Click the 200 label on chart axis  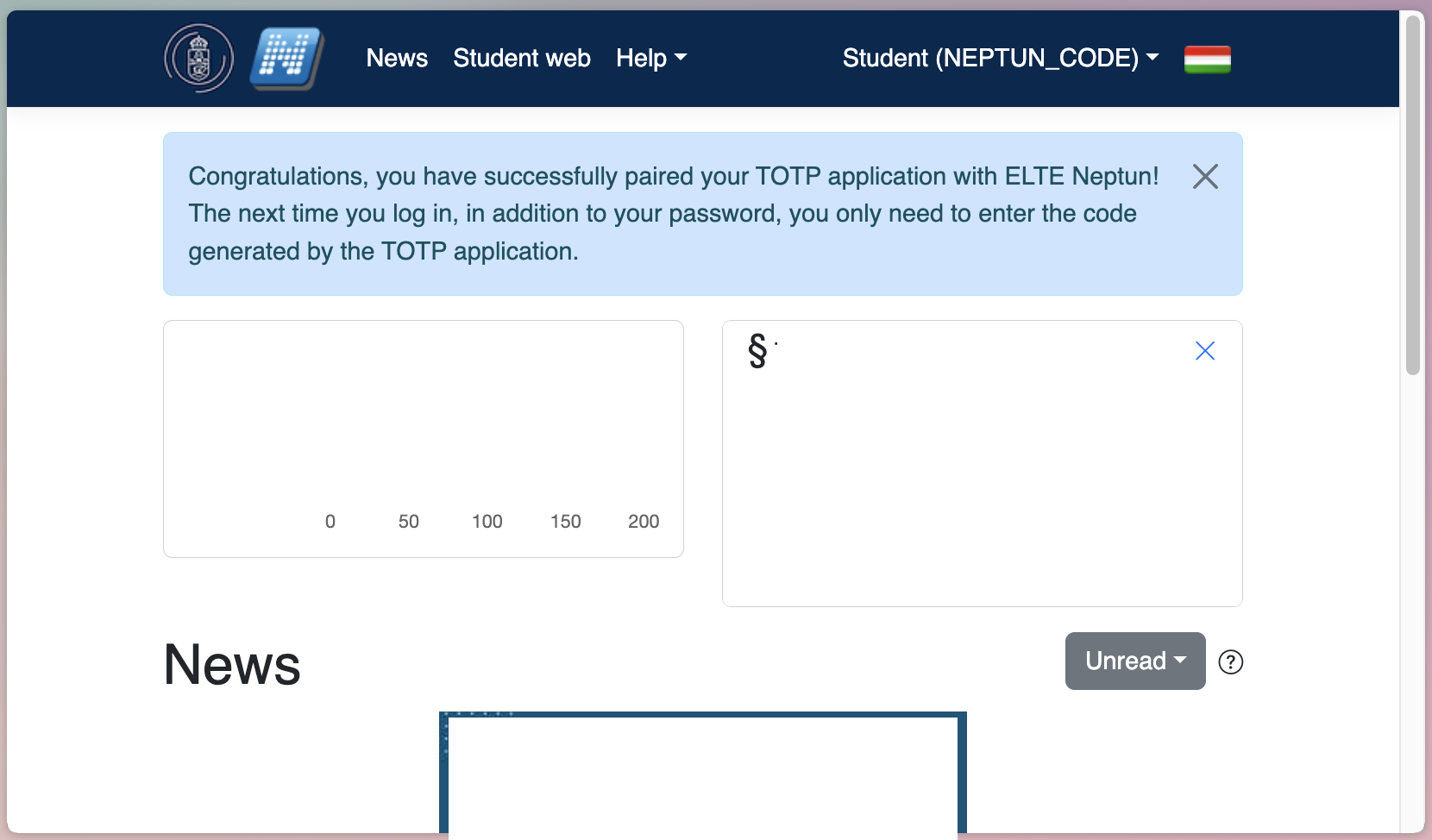pos(644,522)
